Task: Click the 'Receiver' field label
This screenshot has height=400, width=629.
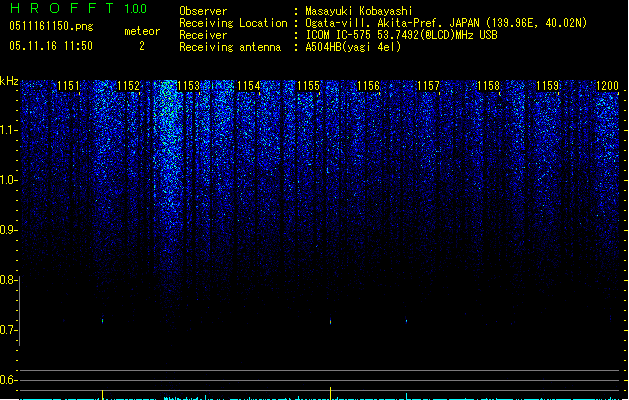Action: [x=203, y=35]
